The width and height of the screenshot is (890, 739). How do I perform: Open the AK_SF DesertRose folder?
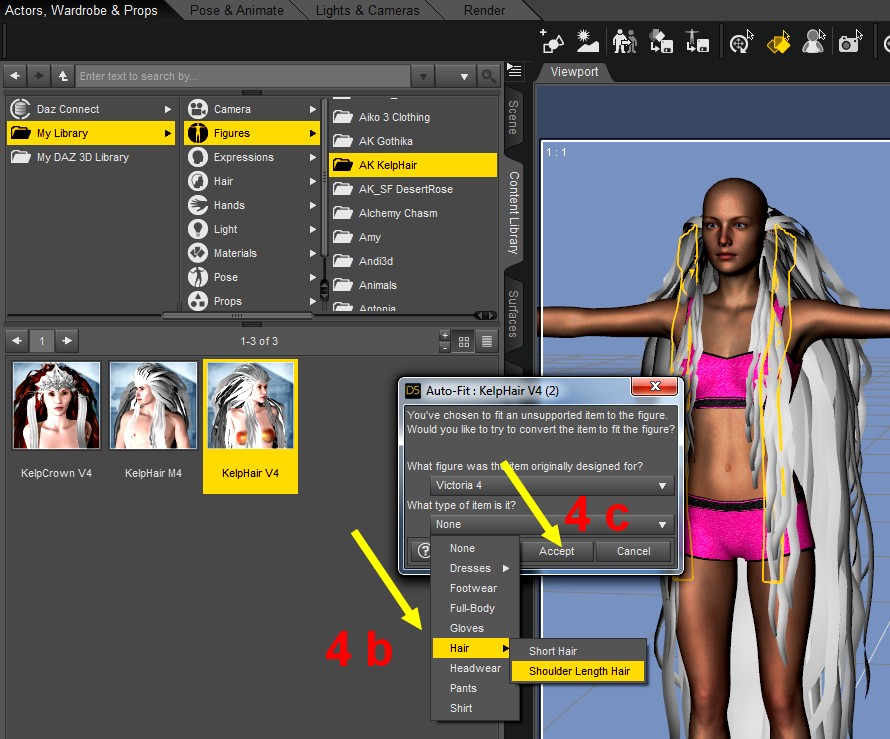[413, 189]
